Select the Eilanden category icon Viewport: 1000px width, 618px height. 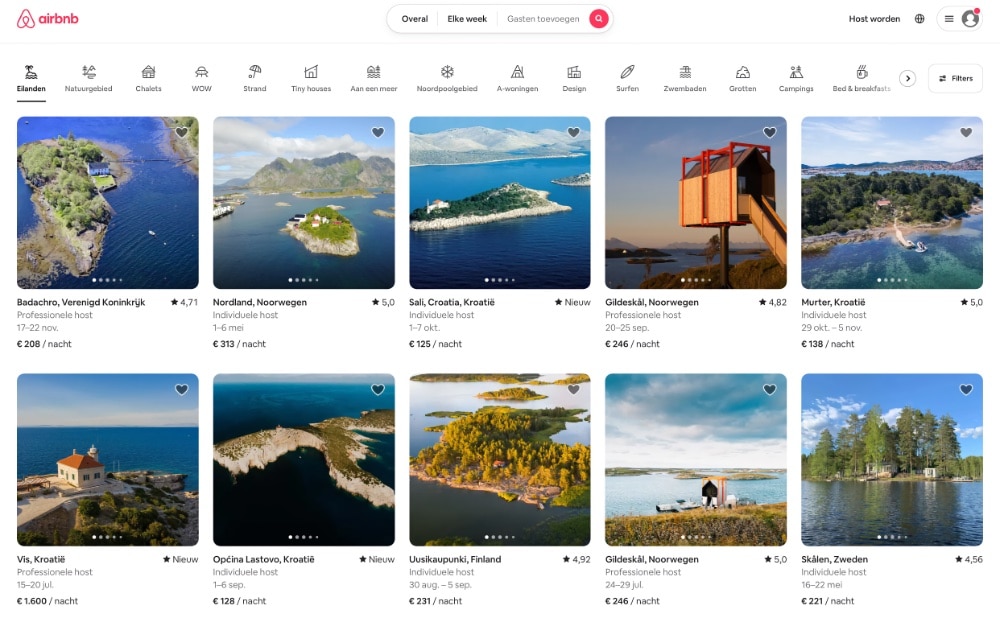[31, 71]
